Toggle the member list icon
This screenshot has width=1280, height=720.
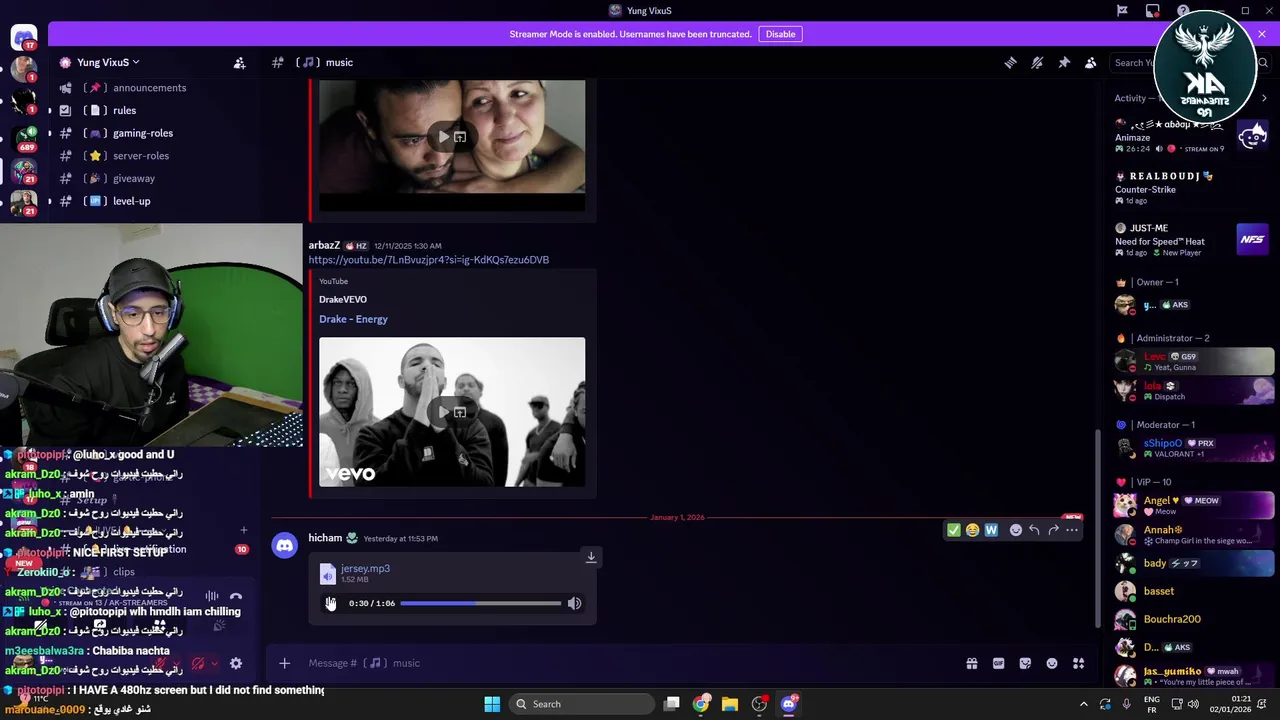coord(1091,62)
